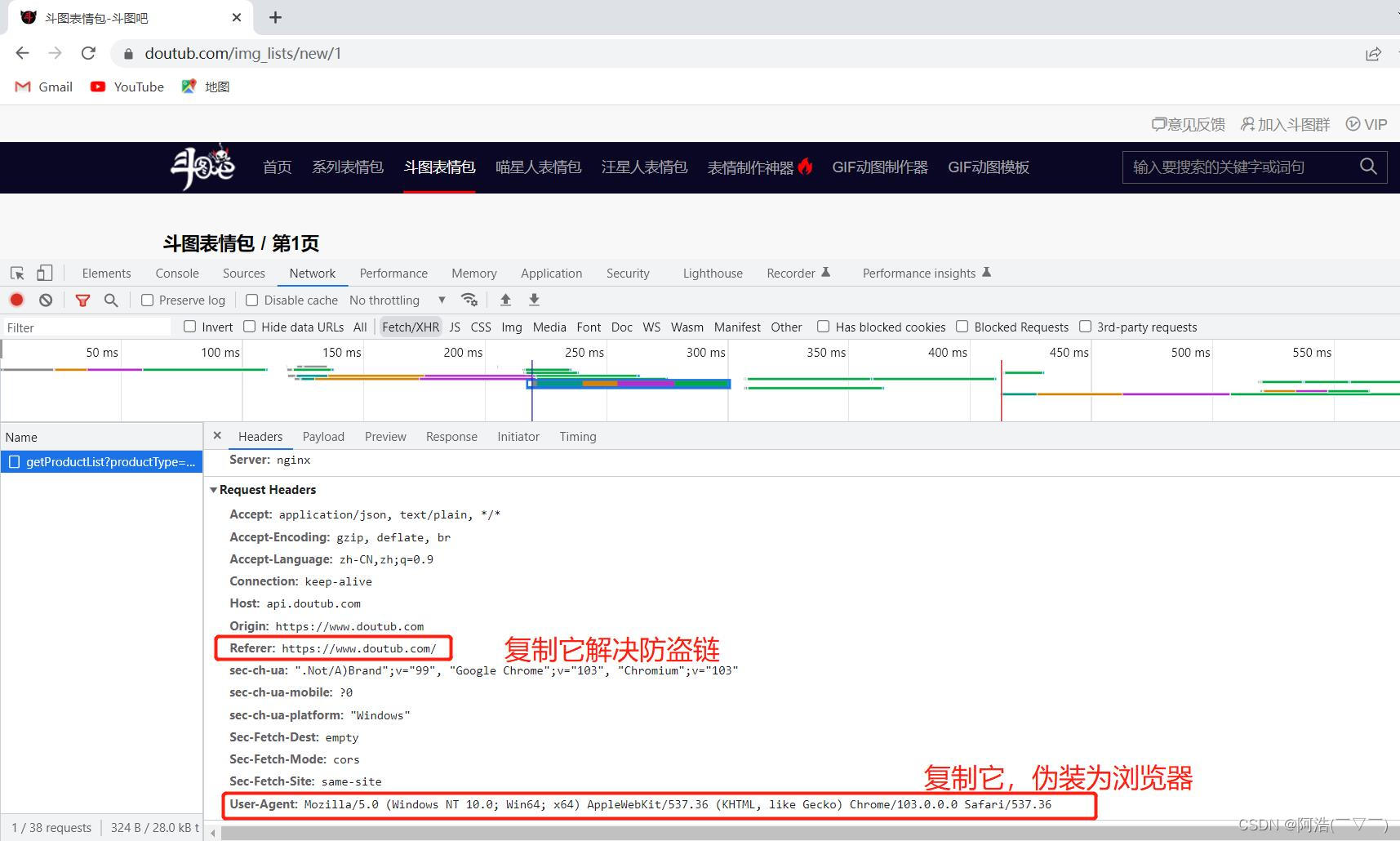The height and width of the screenshot is (841, 1400).
Task: Switch to the Elements panel
Action: tap(106, 274)
